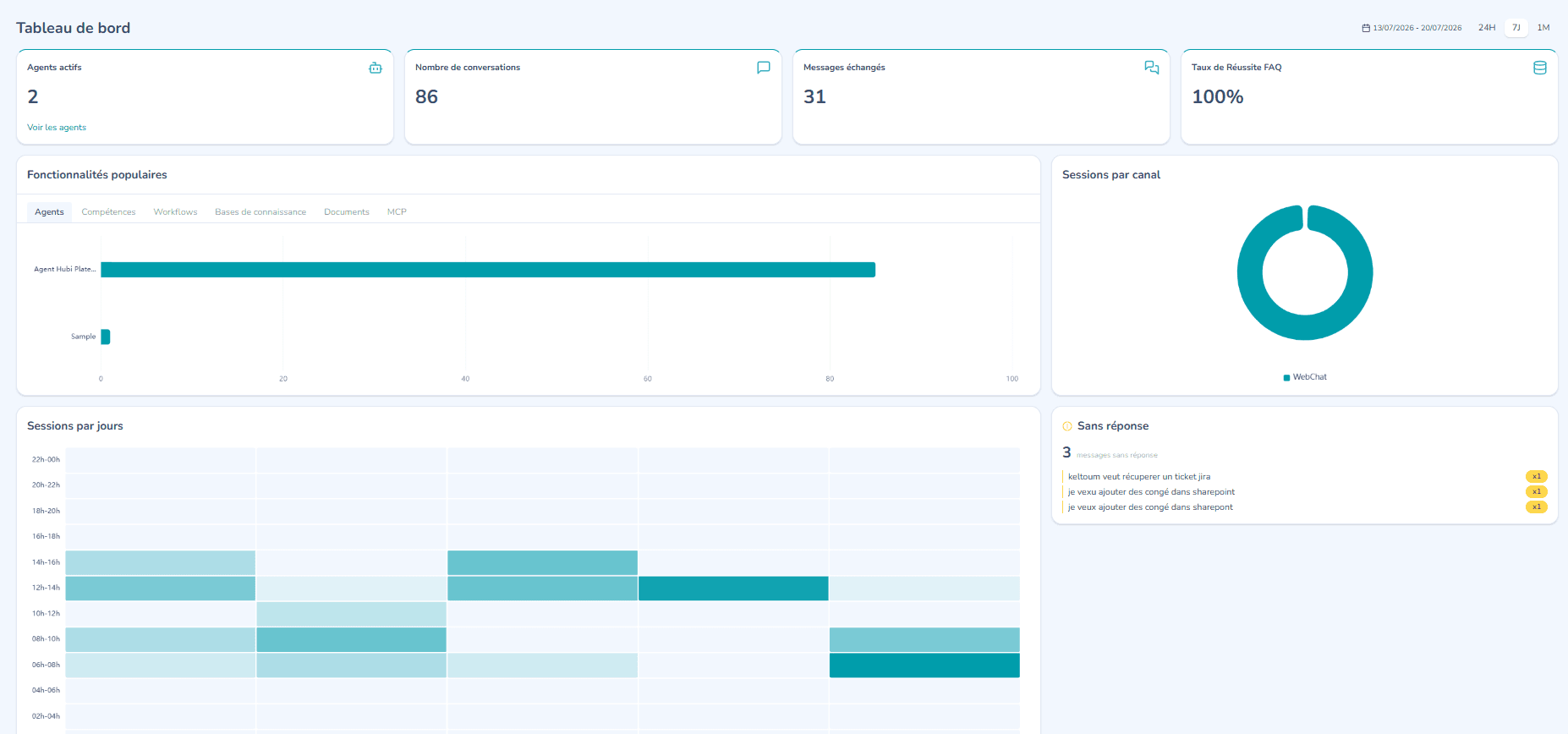Click the x1 badge for keltoum ticket jira message
Viewport: 1568px width, 734px height.
[x=1537, y=477]
